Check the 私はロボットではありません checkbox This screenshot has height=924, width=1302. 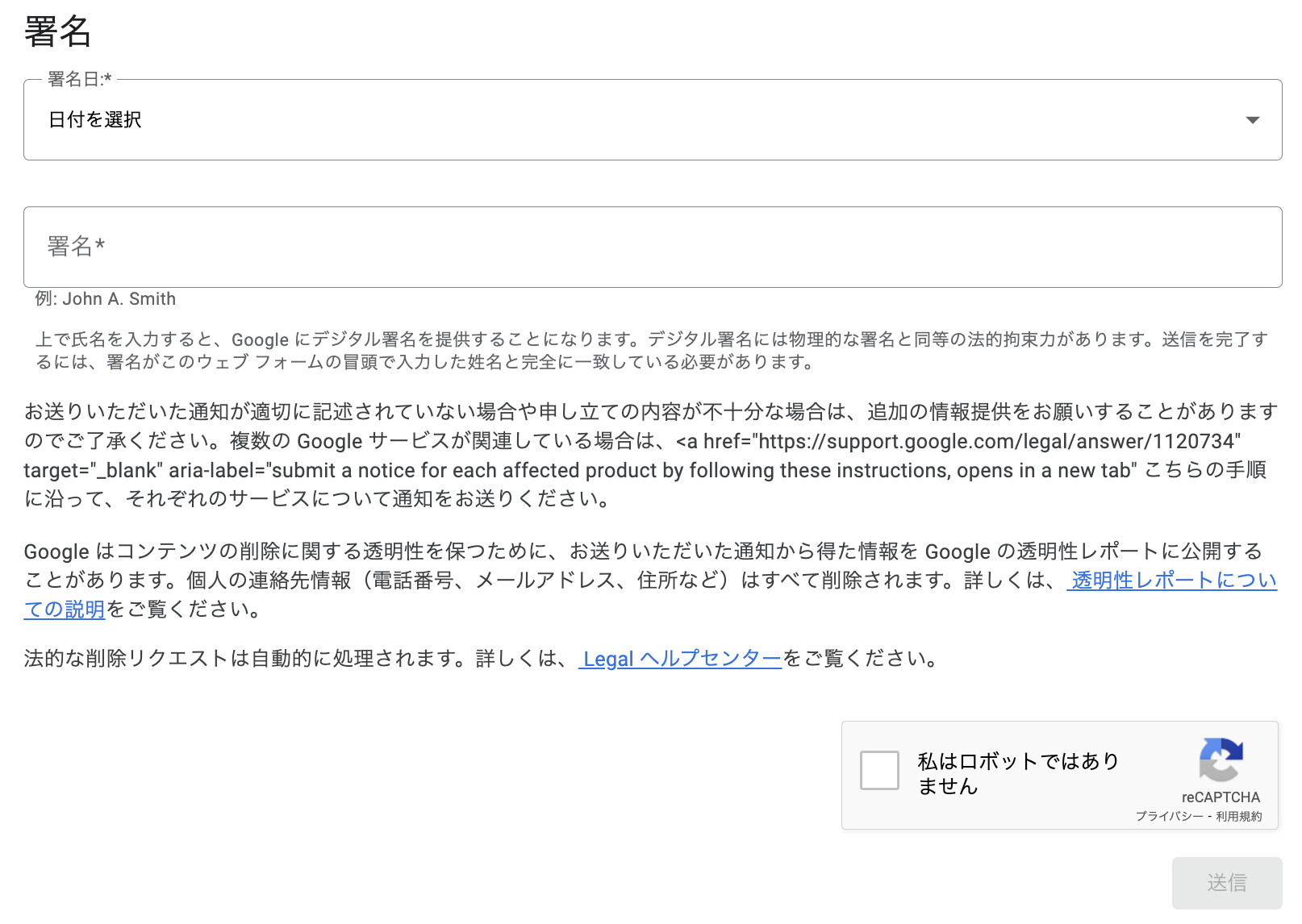[879, 770]
